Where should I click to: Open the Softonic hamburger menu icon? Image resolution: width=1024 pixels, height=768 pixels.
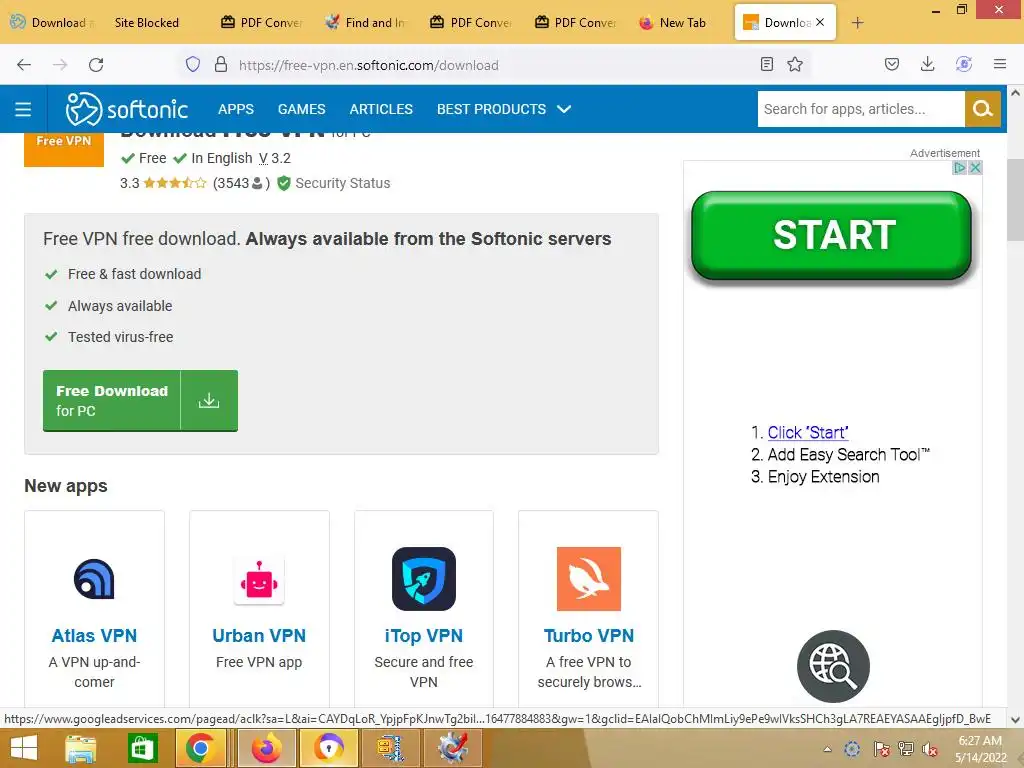pyautogui.click(x=23, y=109)
